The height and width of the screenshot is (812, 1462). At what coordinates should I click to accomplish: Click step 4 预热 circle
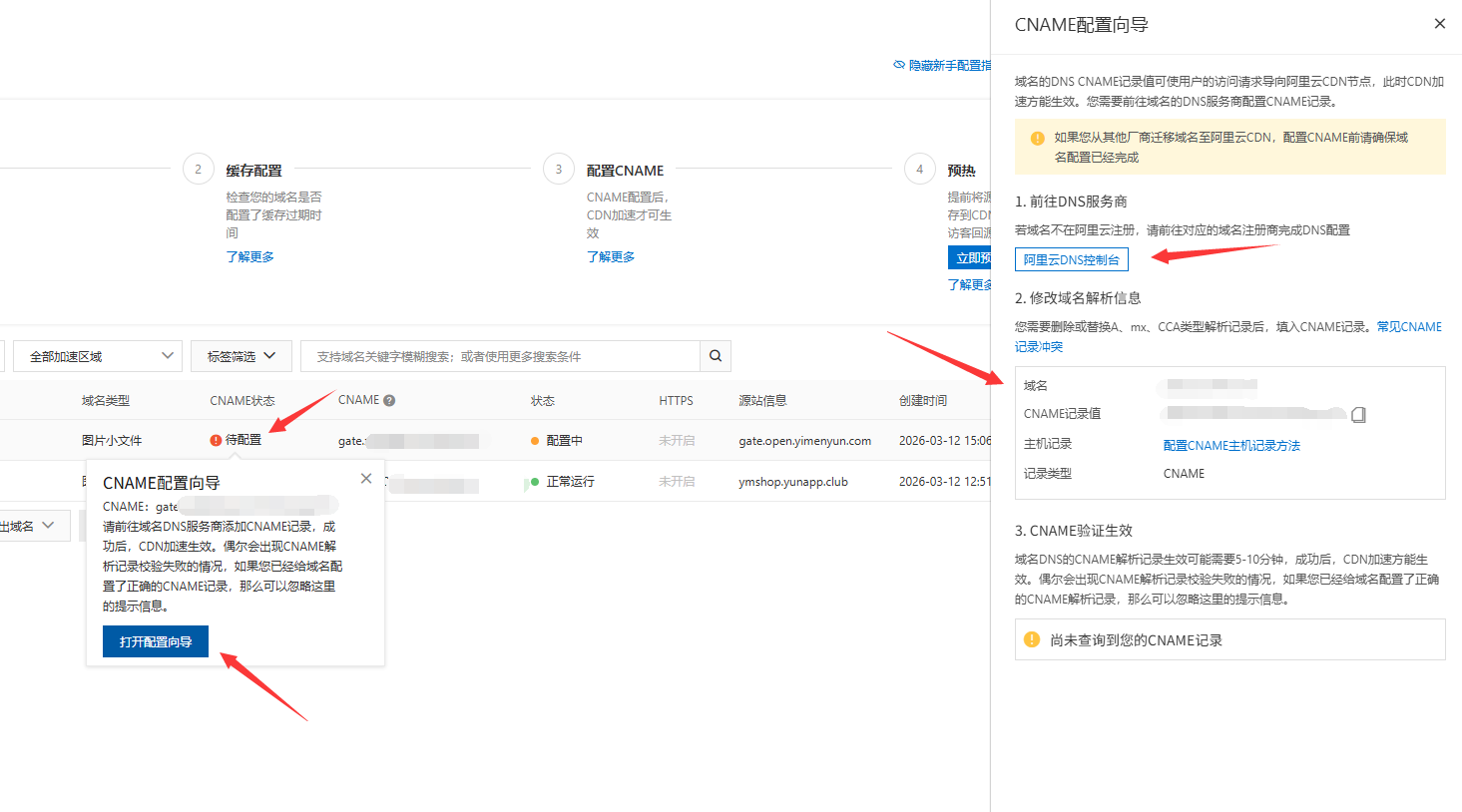(x=919, y=170)
